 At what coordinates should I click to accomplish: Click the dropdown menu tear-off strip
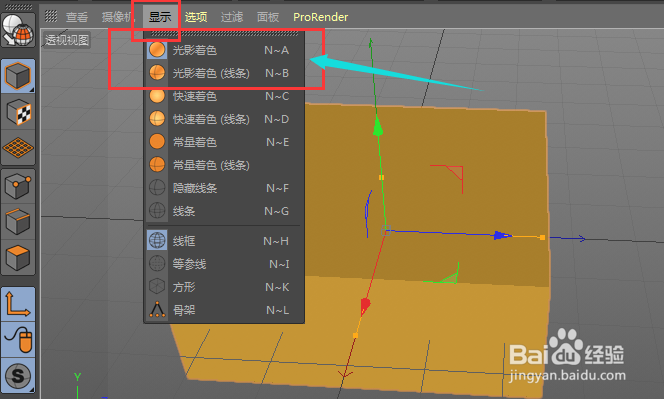pos(224,33)
